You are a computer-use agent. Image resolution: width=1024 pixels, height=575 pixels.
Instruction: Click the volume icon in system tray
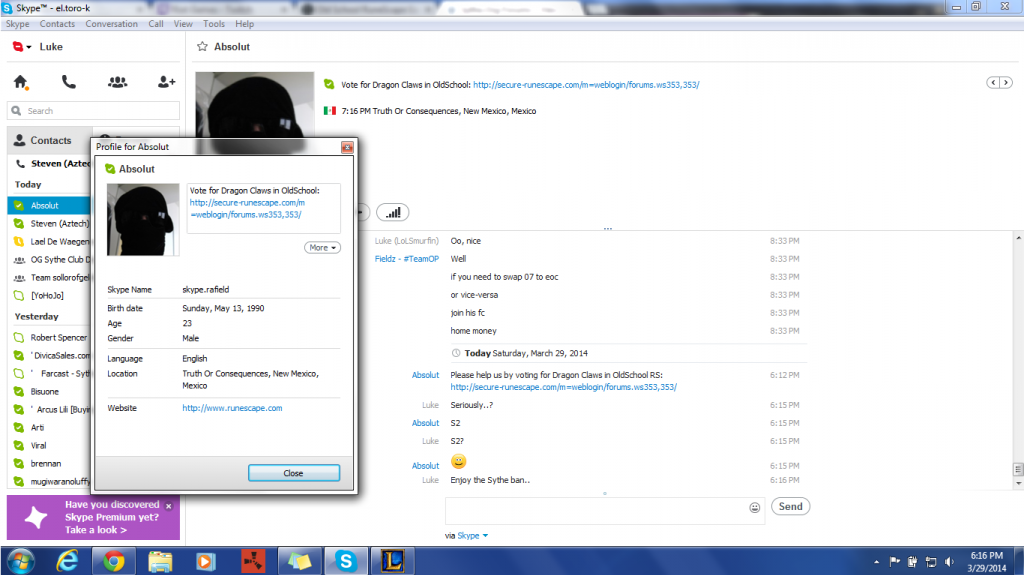point(950,562)
